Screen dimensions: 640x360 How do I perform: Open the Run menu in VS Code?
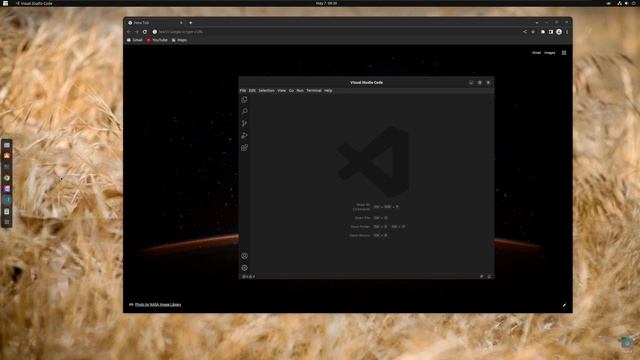click(x=300, y=90)
